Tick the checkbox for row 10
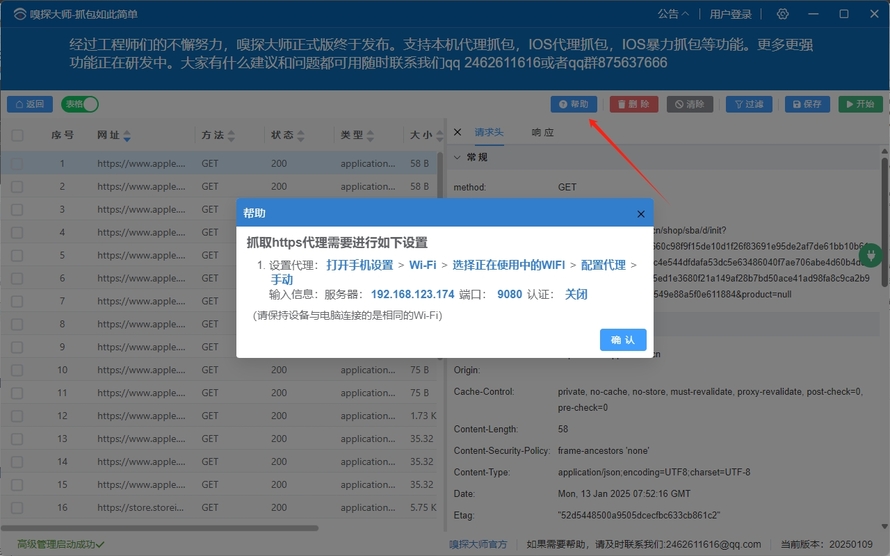This screenshot has height=556, width=890. click(17, 370)
